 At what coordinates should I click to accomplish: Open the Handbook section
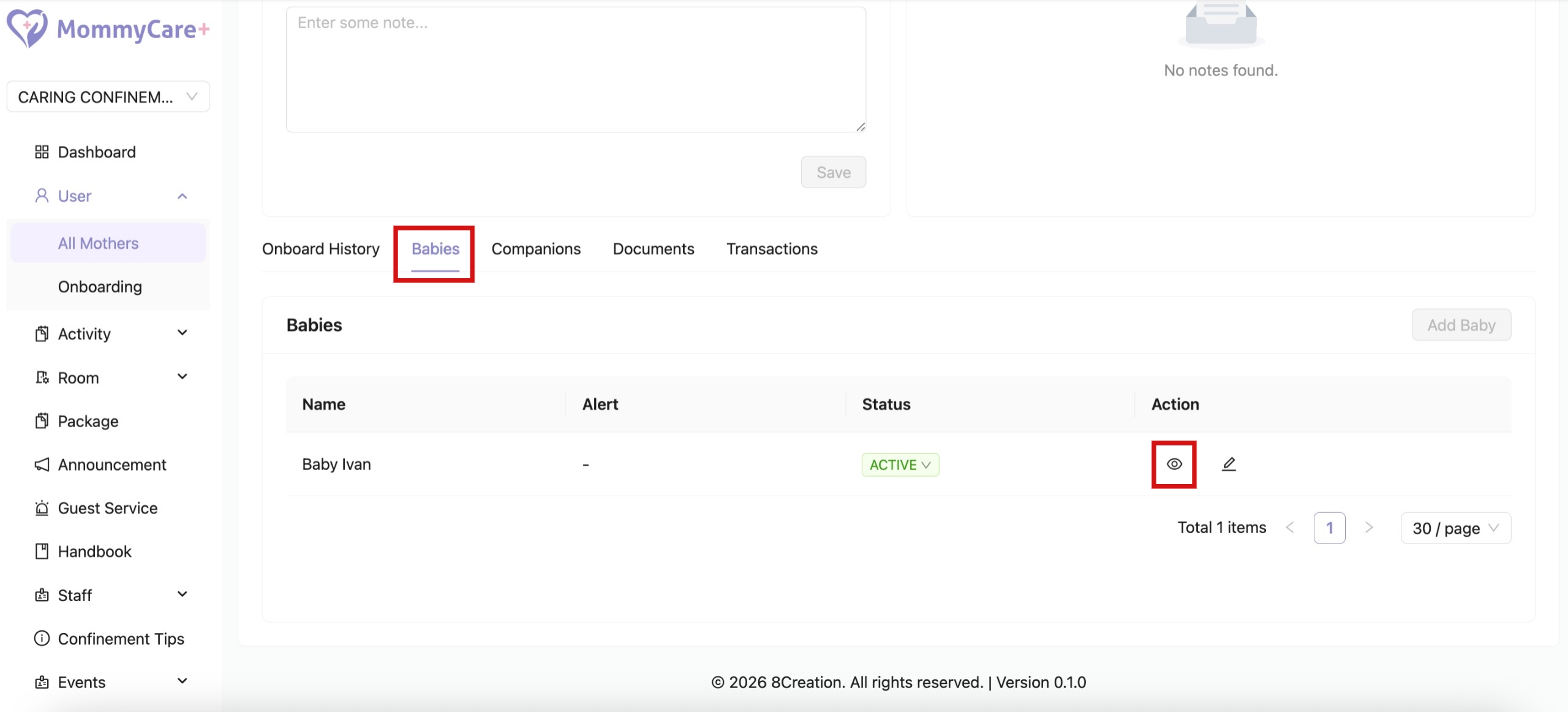coord(94,551)
